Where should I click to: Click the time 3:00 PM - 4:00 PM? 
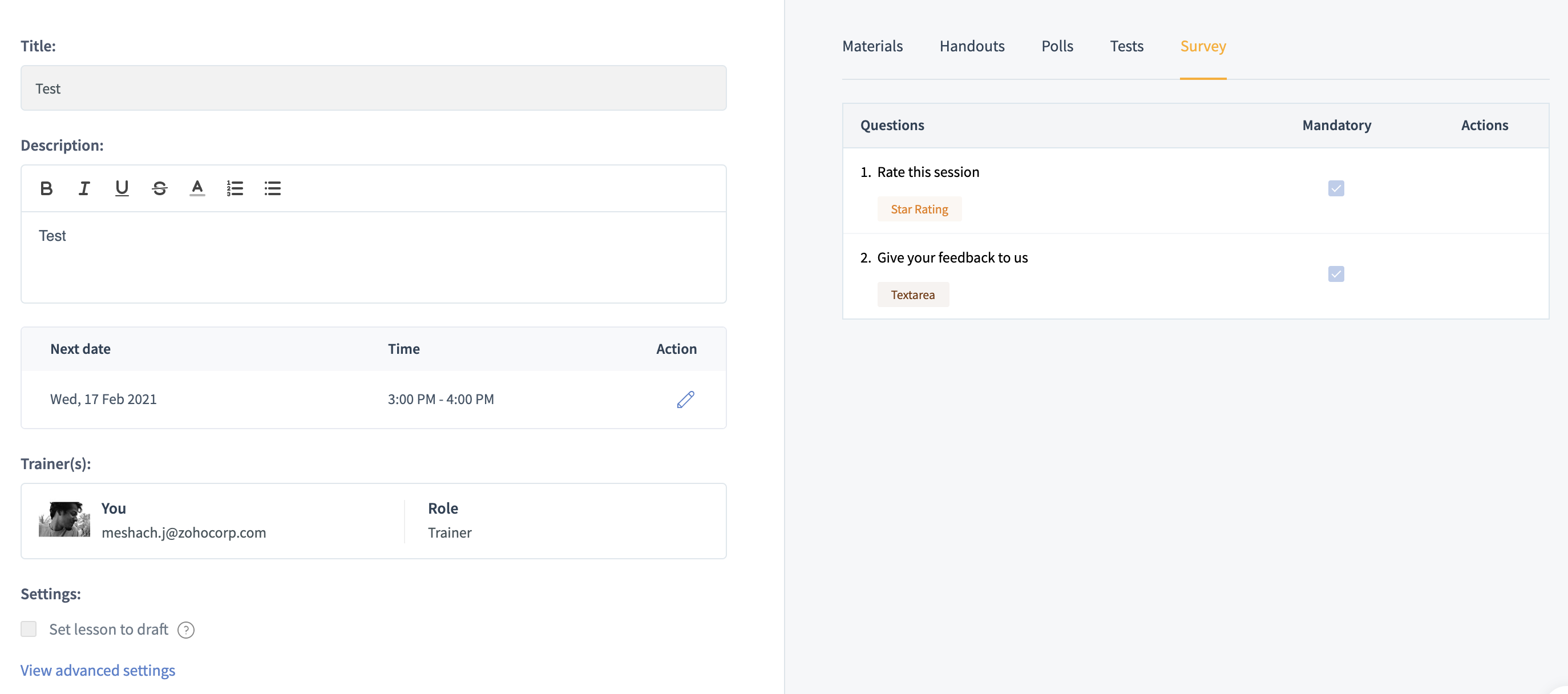coord(441,400)
